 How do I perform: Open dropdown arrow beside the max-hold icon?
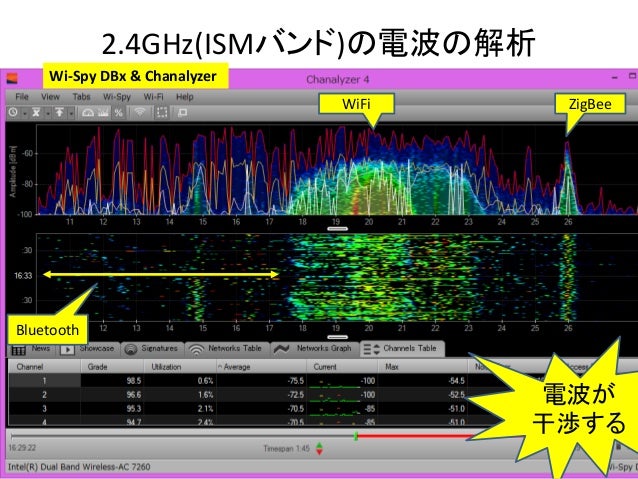pos(71,113)
